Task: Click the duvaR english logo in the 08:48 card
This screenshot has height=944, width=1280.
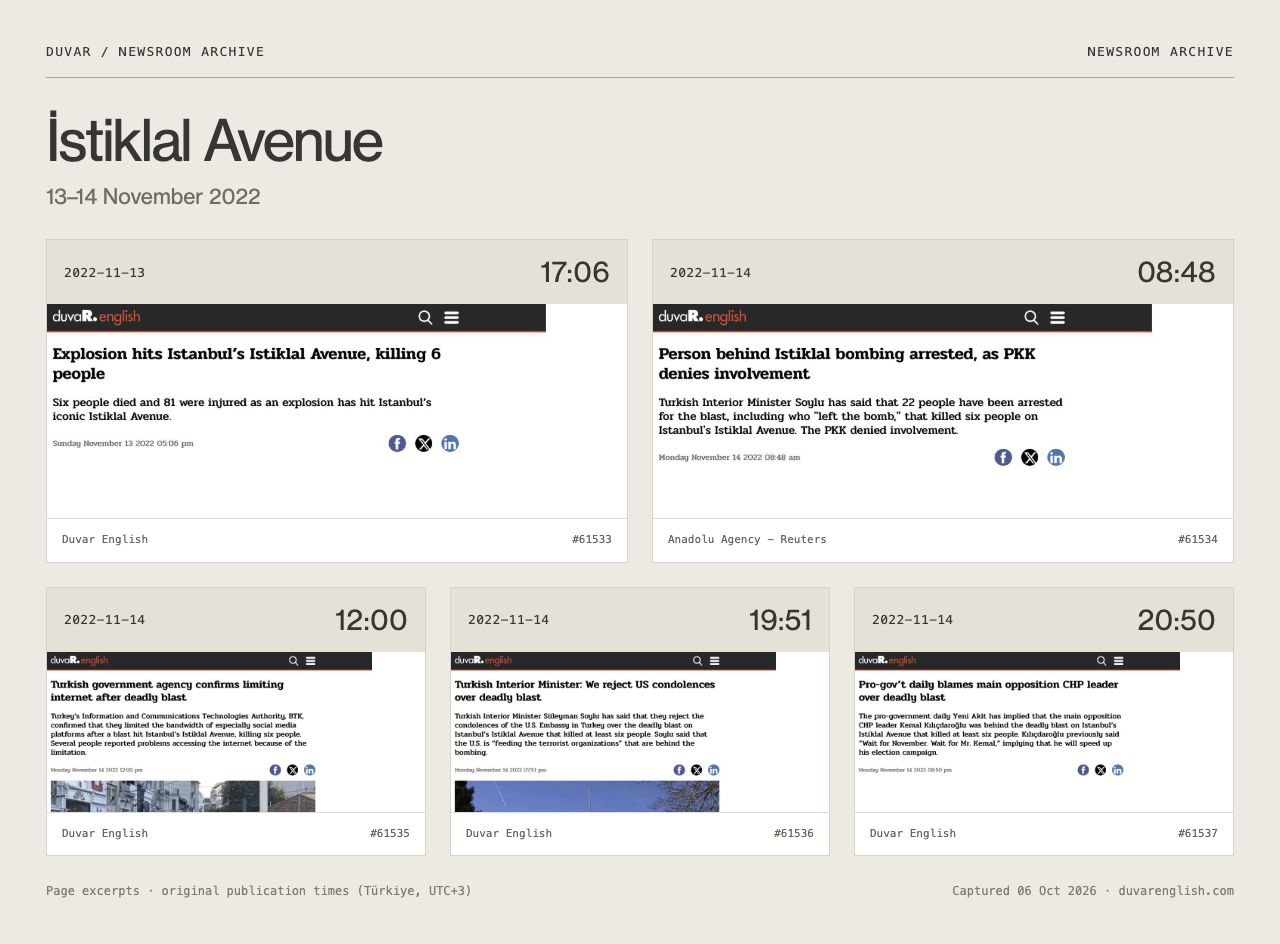Action: click(702, 317)
